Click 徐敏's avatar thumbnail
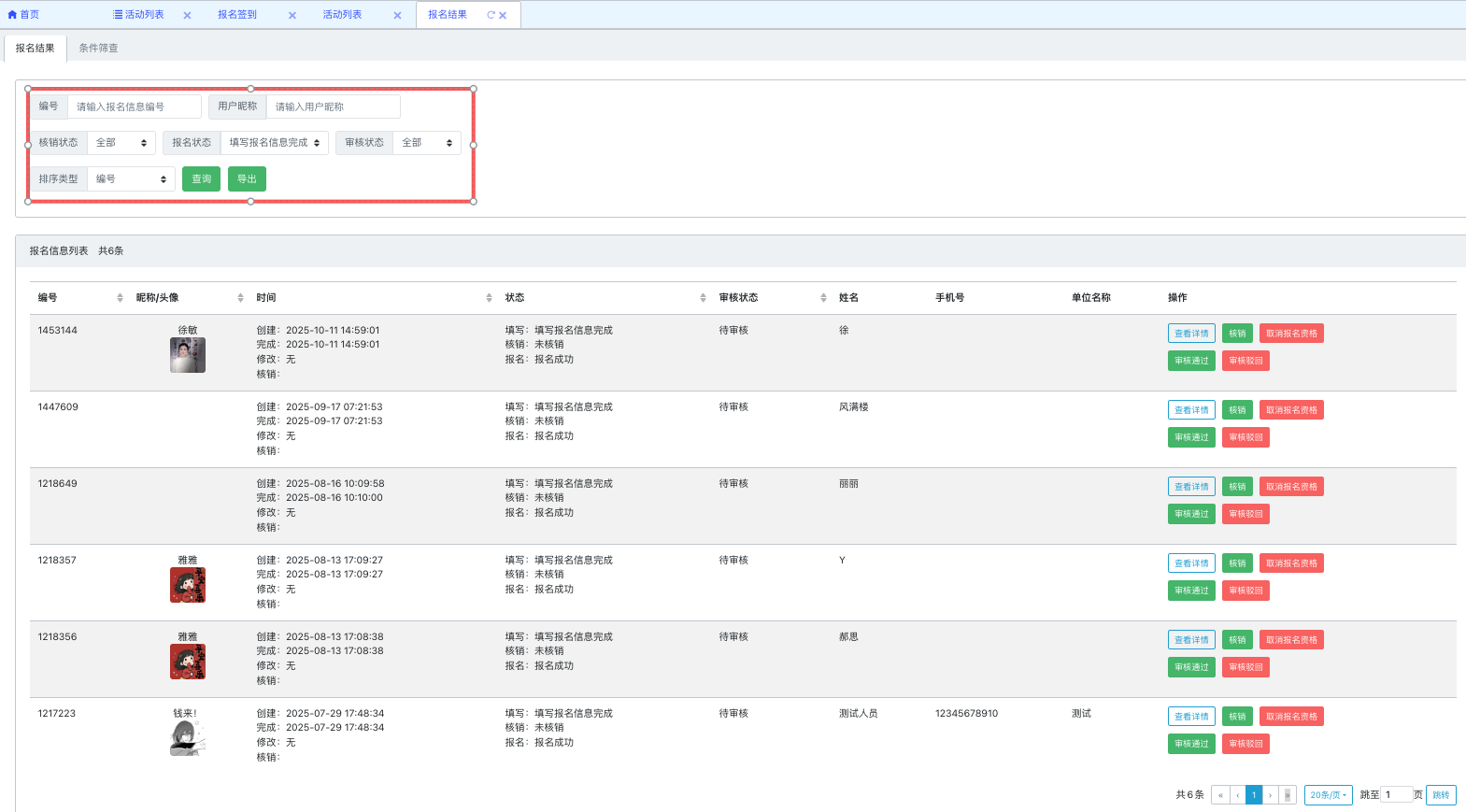The image size is (1466, 812). click(188, 355)
